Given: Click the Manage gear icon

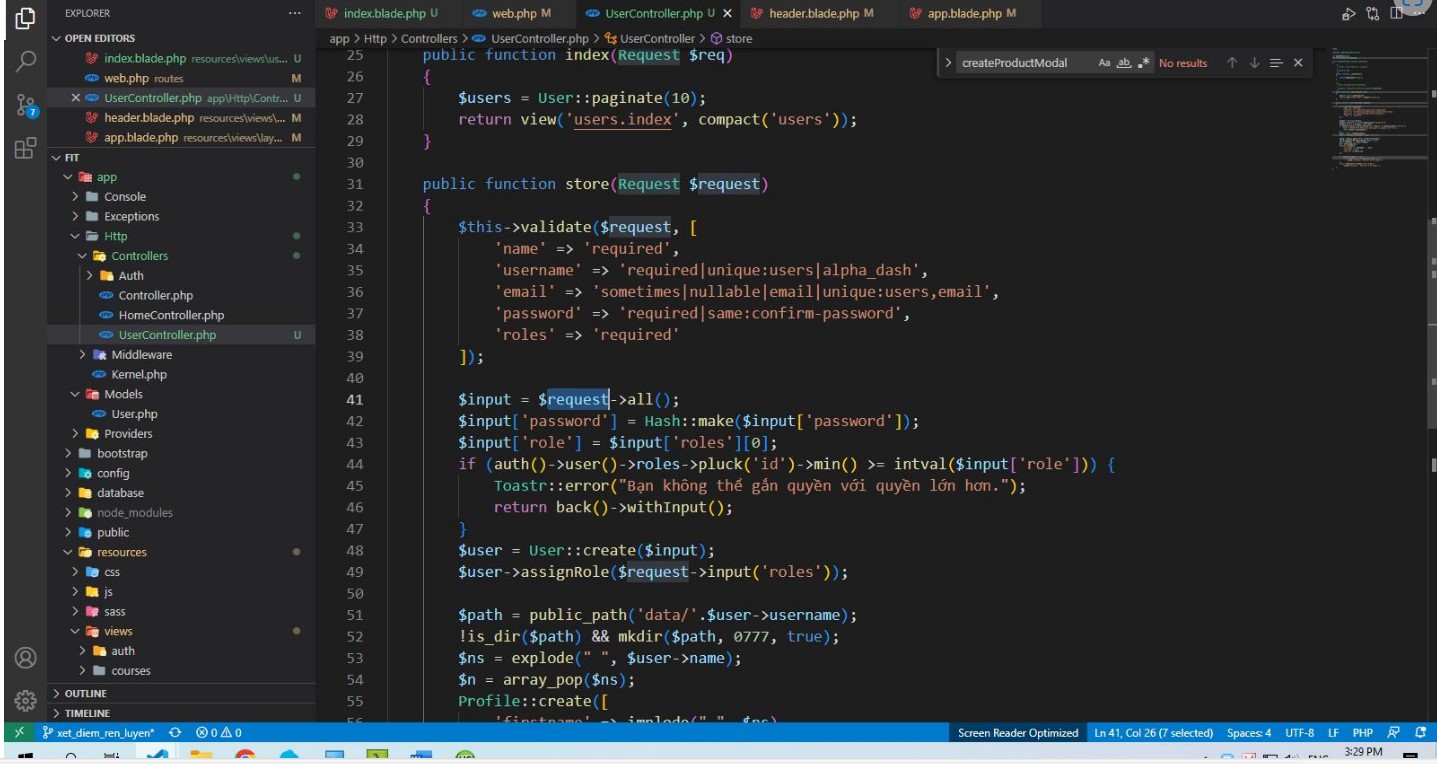Looking at the screenshot, I should tap(26, 700).
